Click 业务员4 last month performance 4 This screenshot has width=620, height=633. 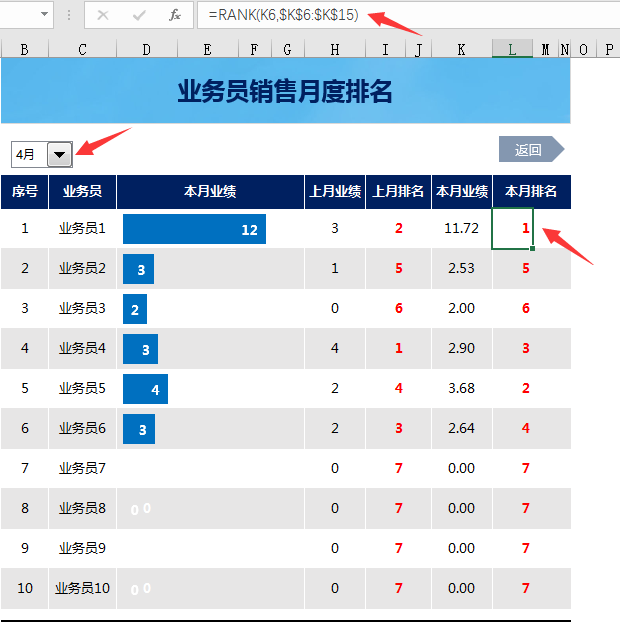[x=335, y=348]
